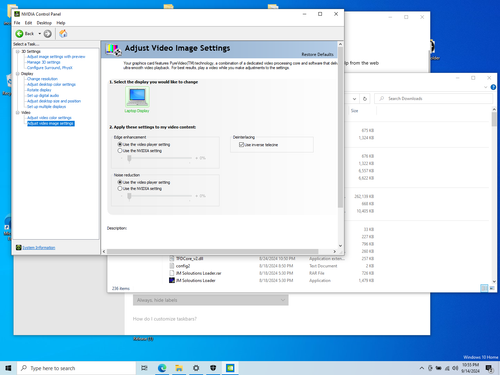
Task: Open Microsoft Edge from the taskbar
Action: tap(162, 368)
